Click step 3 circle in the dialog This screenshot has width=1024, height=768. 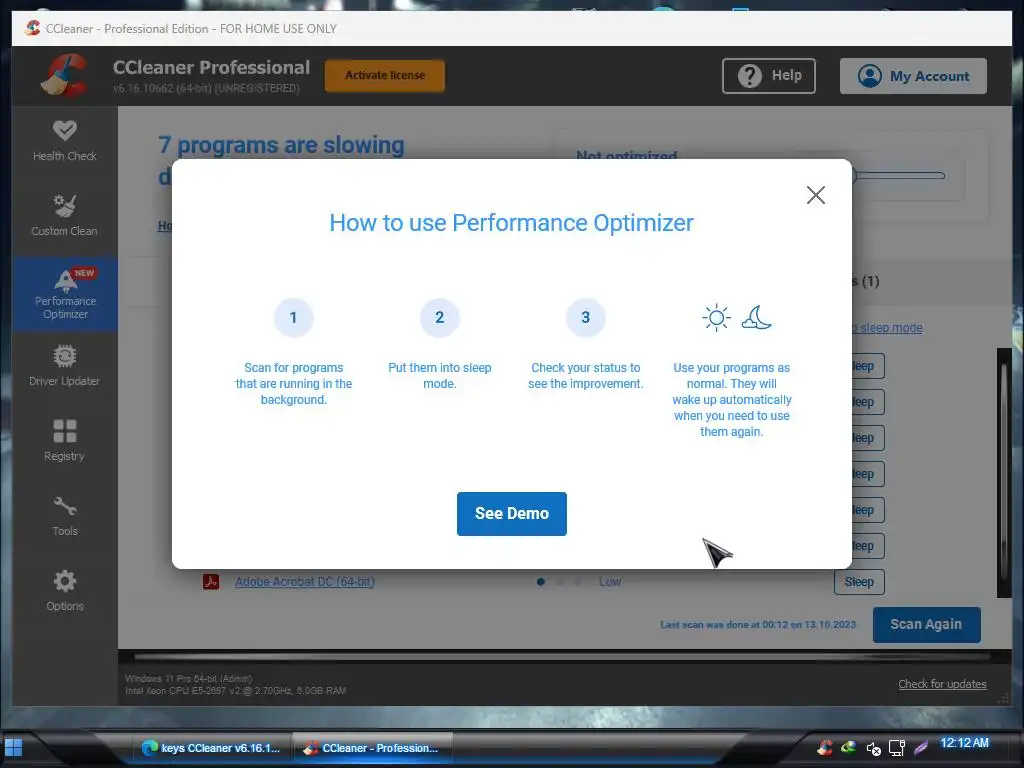(585, 317)
